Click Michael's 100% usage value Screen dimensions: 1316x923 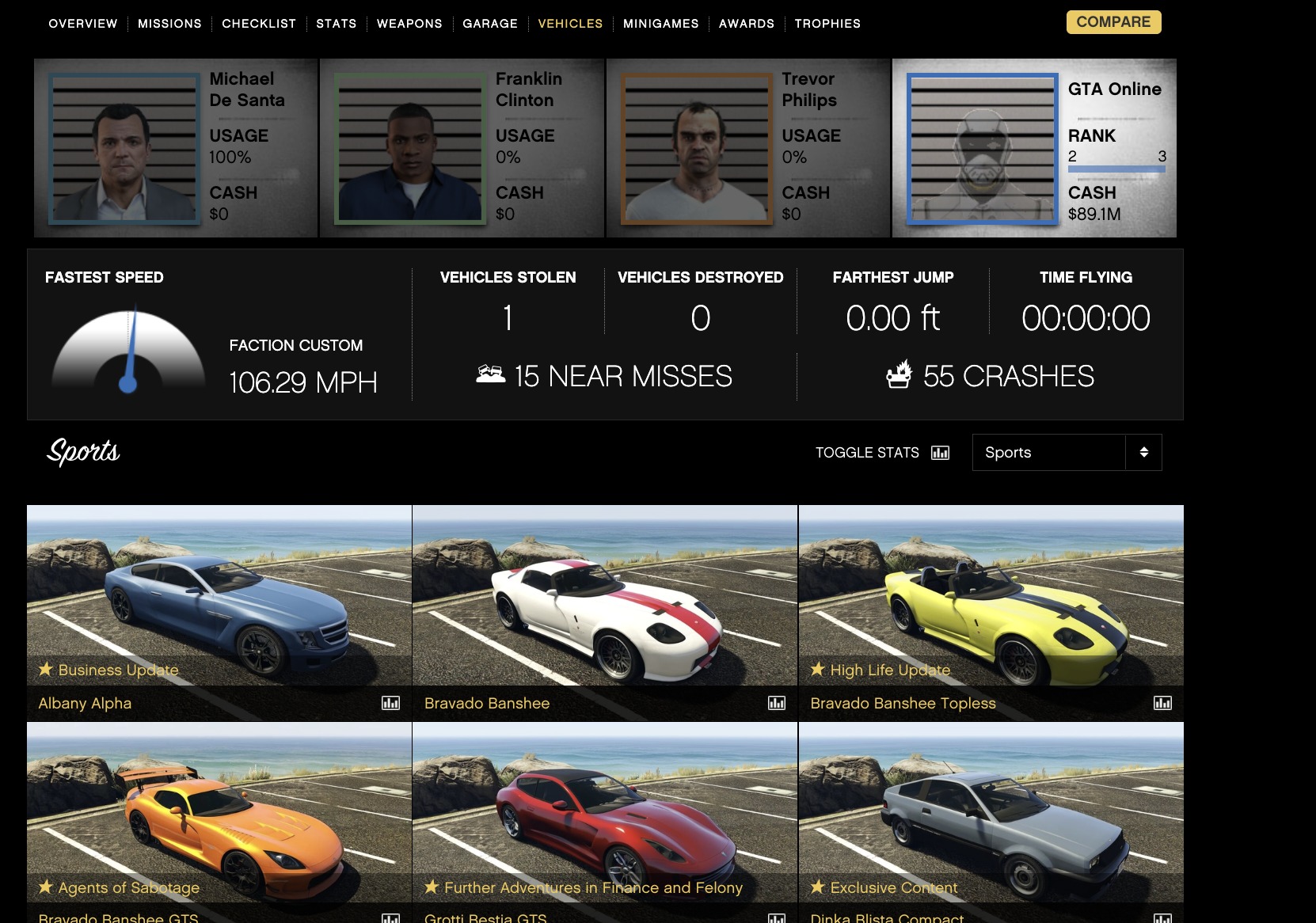click(230, 157)
